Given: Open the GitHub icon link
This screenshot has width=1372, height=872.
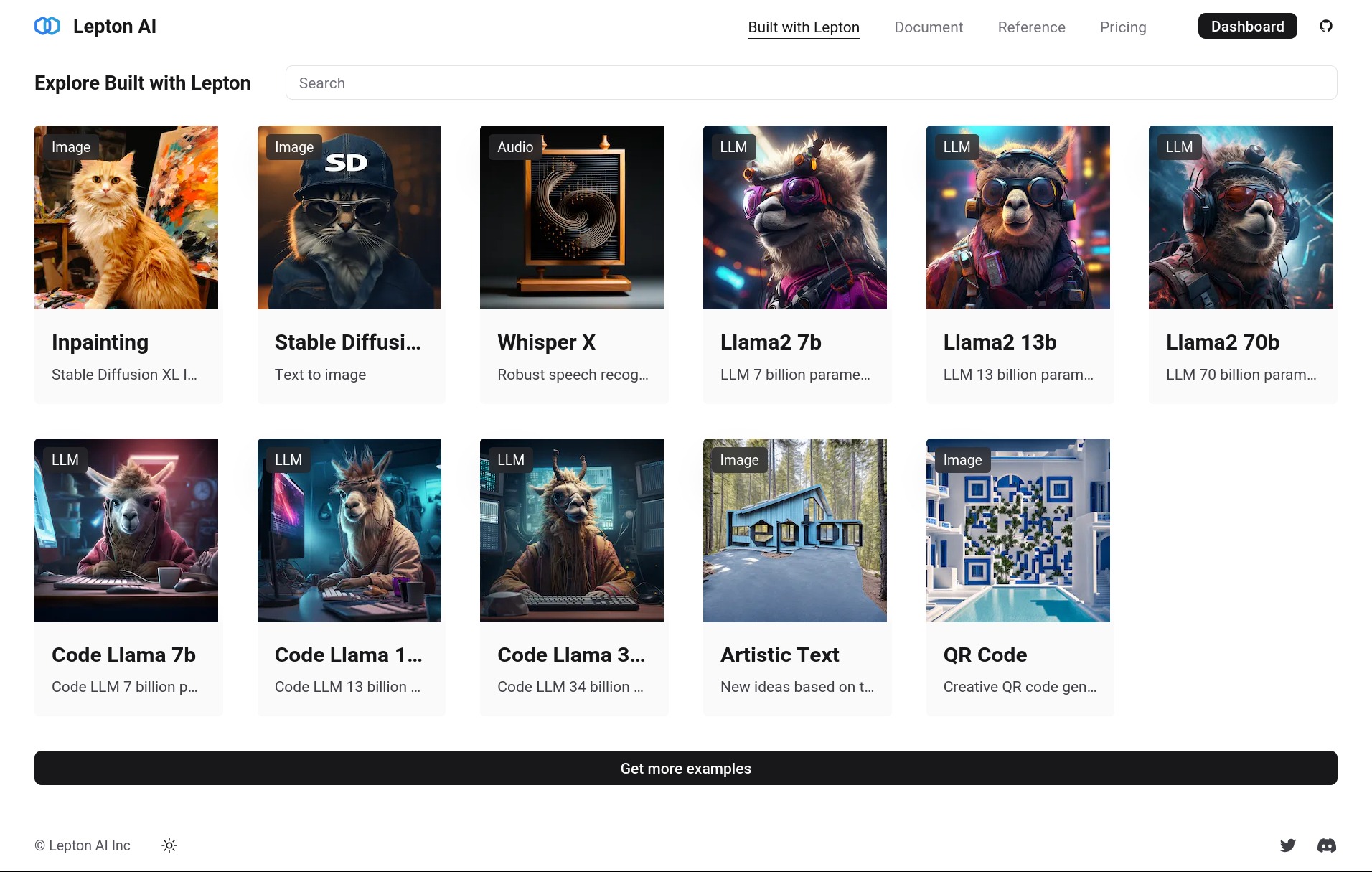Looking at the screenshot, I should (x=1326, y=27).
